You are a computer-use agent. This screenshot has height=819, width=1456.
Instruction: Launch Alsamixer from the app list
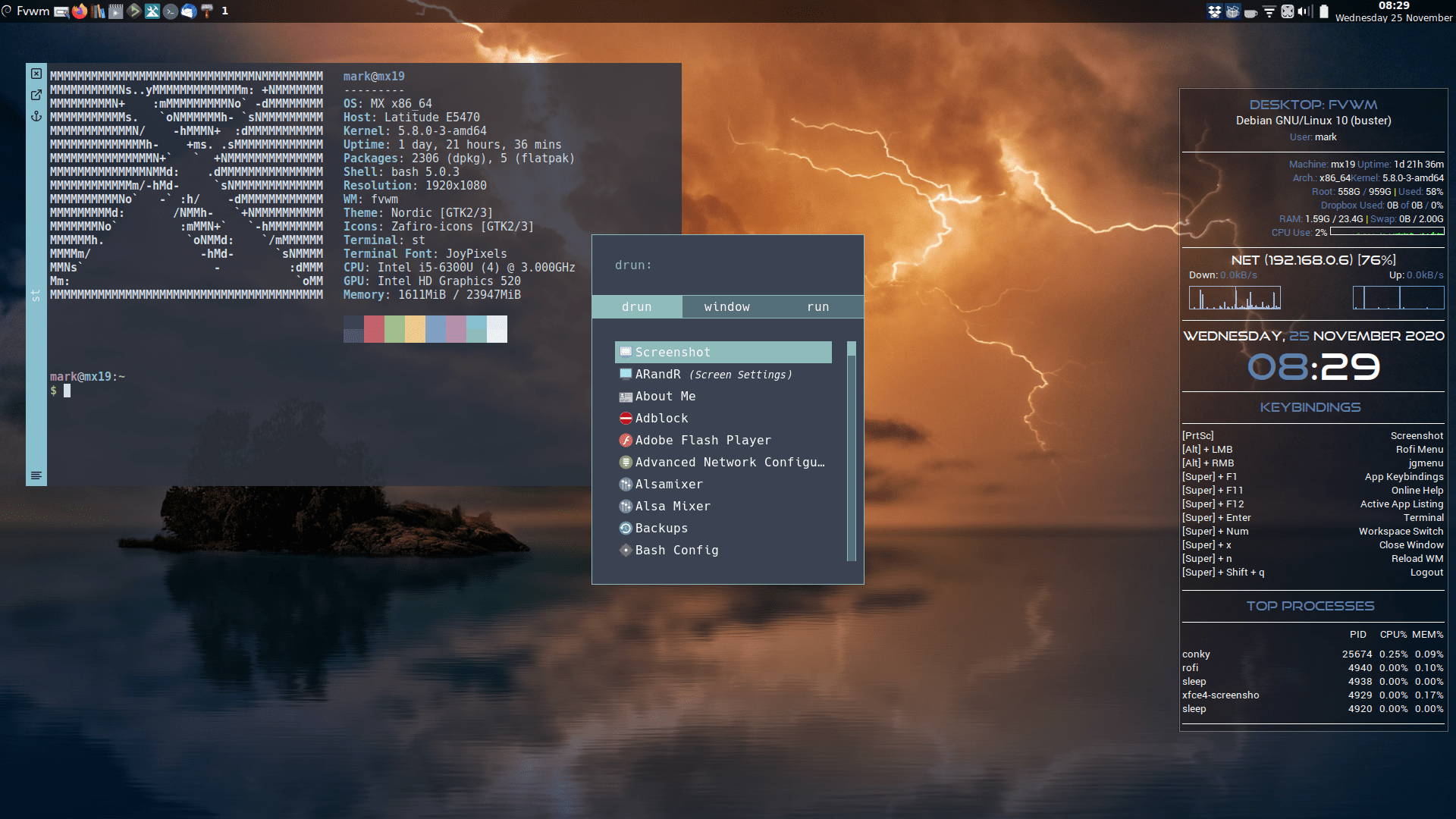(x=669, y=484)
